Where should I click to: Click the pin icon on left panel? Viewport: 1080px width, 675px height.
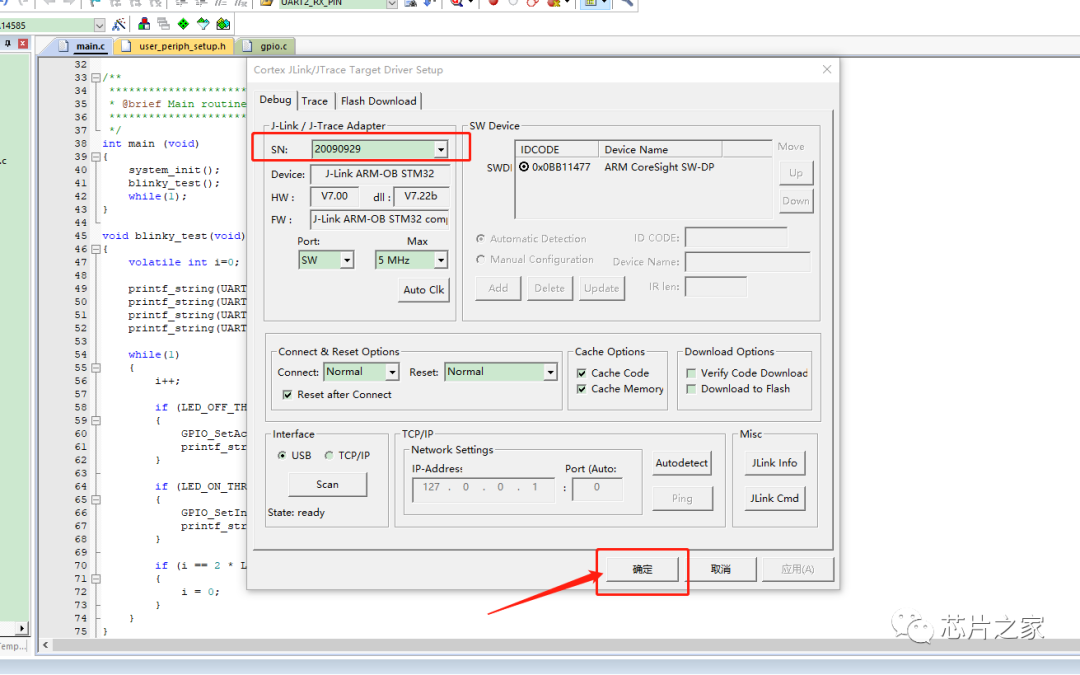tap(6, 44)
